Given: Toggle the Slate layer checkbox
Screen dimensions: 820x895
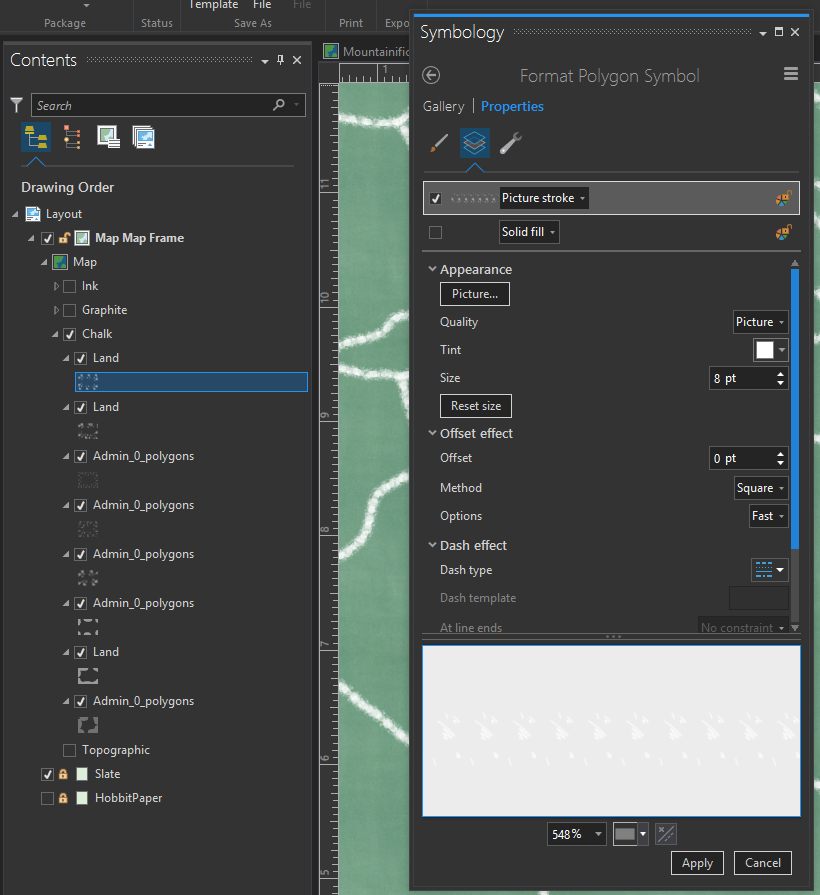Looking at the screenshot, I should tap(47, 774).
